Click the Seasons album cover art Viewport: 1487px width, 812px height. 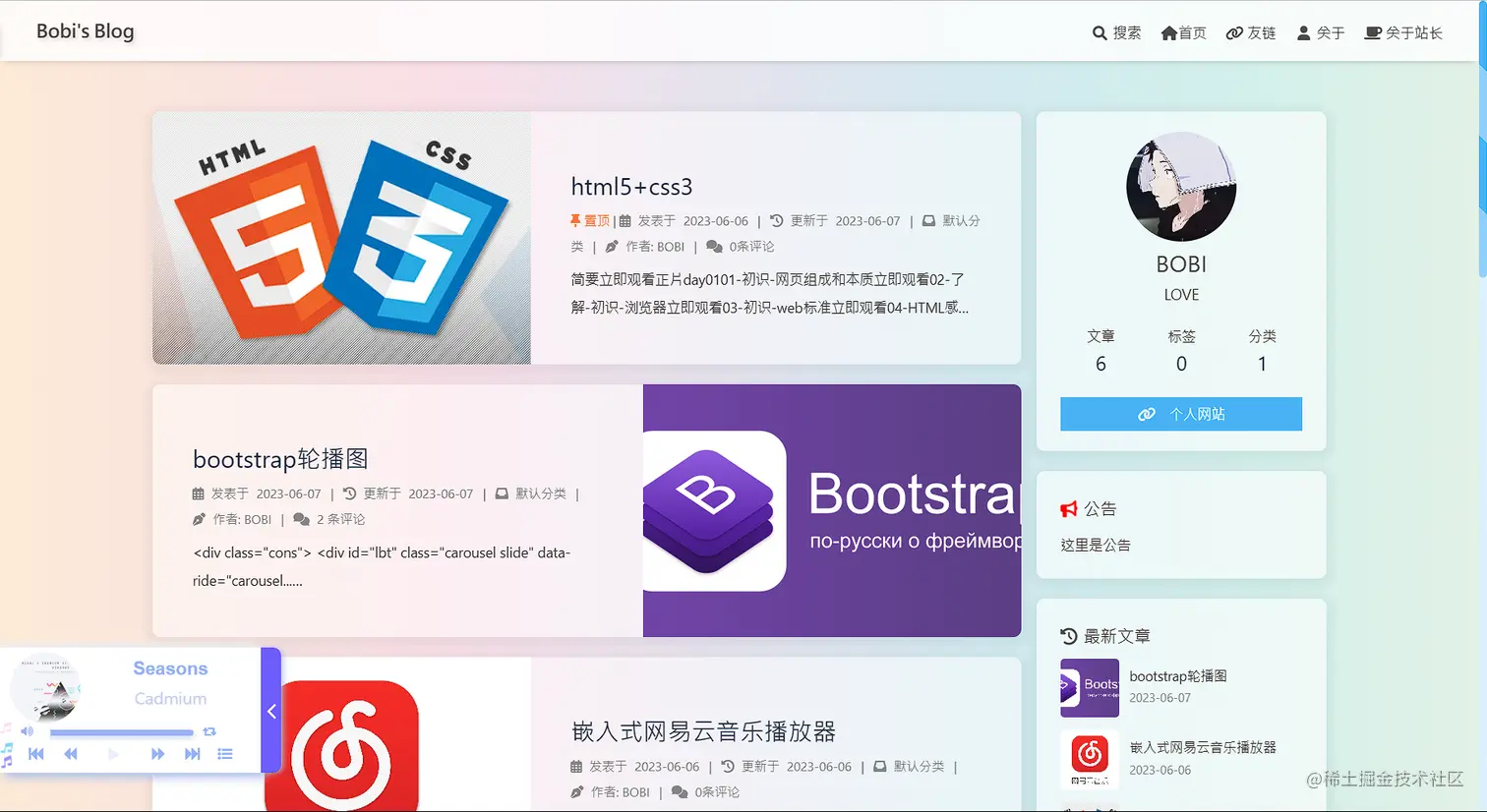tap(45, 688)
